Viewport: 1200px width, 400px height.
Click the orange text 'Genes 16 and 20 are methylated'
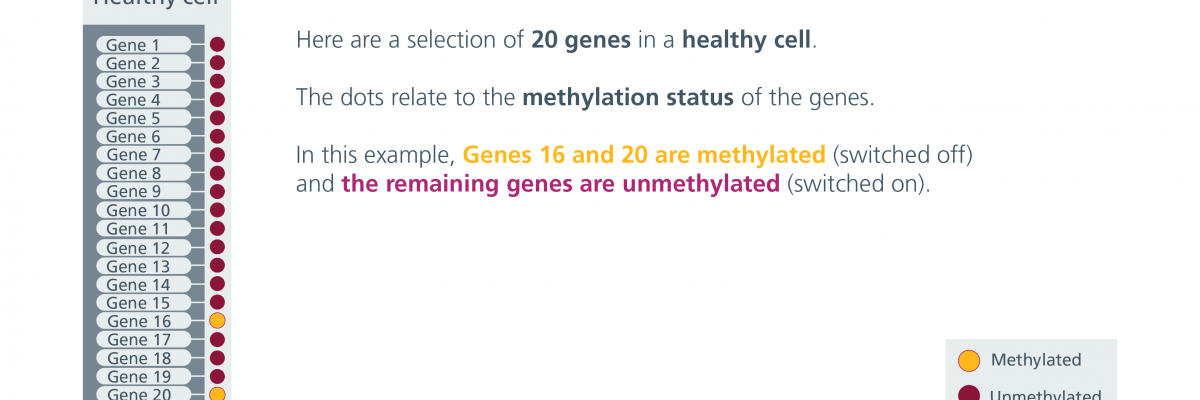coord(645,156)
